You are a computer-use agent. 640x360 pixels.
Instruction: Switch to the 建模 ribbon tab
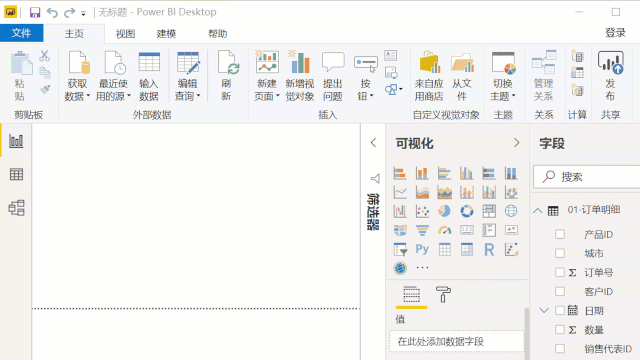tap(167, 33)
